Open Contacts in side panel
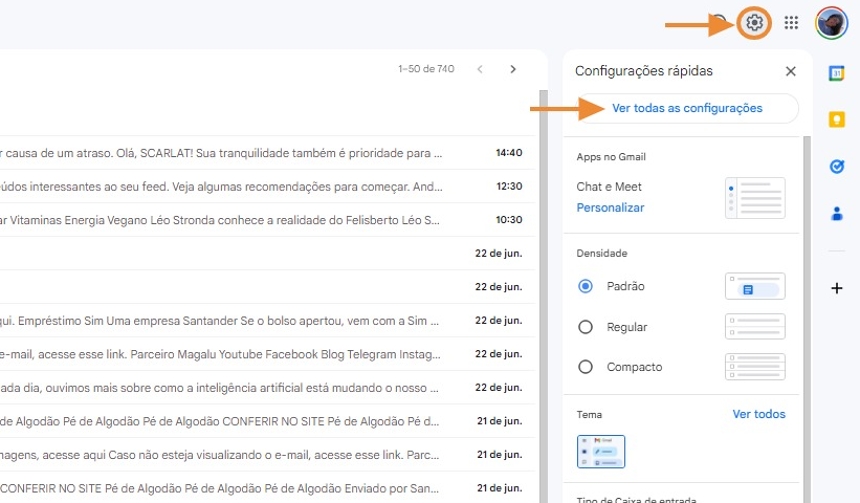The width and height of the screenshot is (860, 503). coord(837,212)
